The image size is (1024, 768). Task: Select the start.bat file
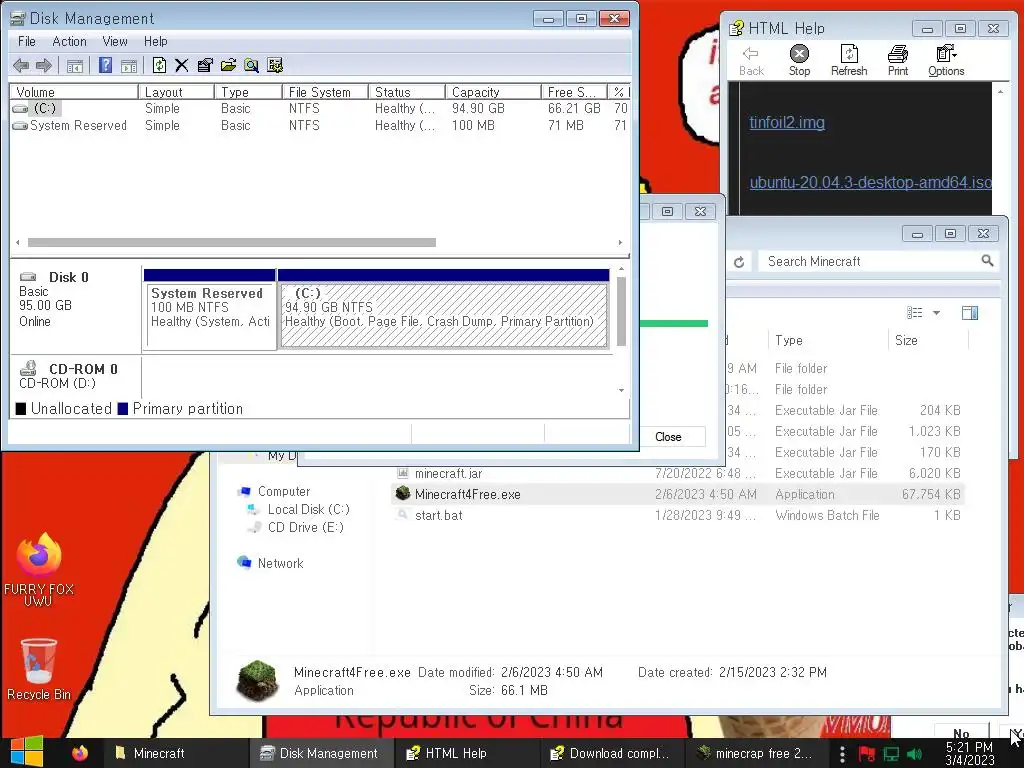point(439,515)
